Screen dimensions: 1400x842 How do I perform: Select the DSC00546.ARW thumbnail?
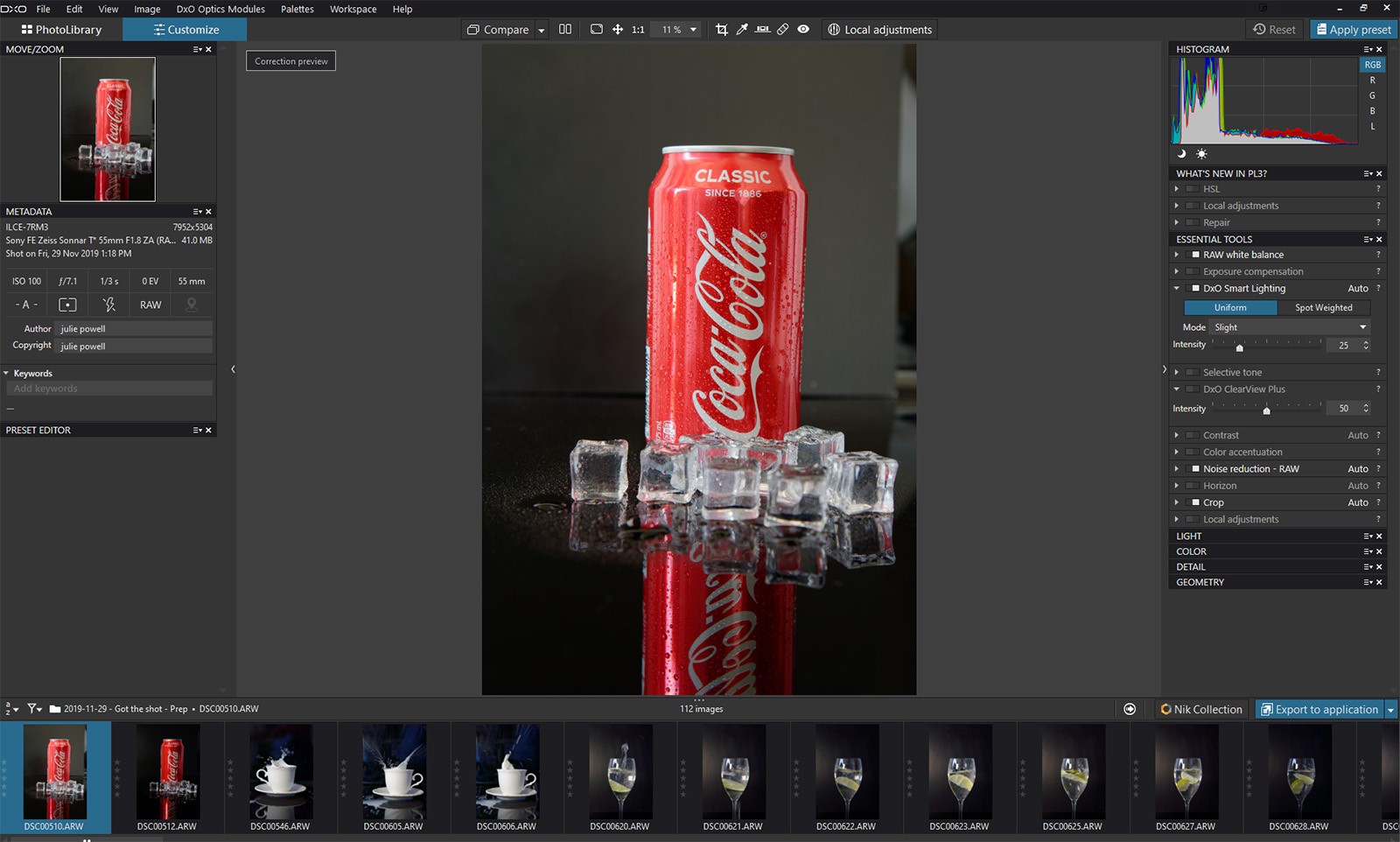pos(281,772)
